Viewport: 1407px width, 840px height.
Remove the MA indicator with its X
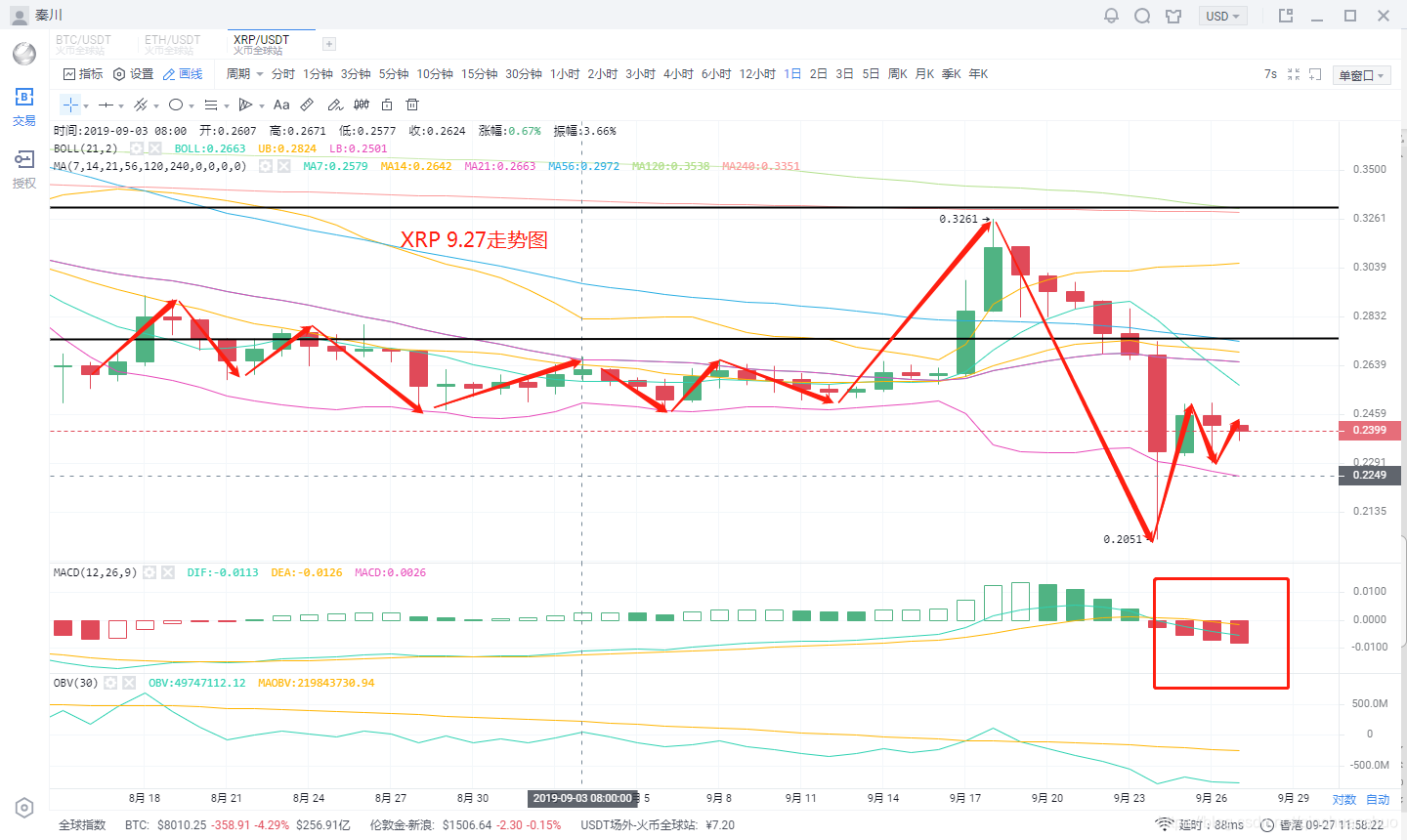pyautogui.click(x=283, y=166)
